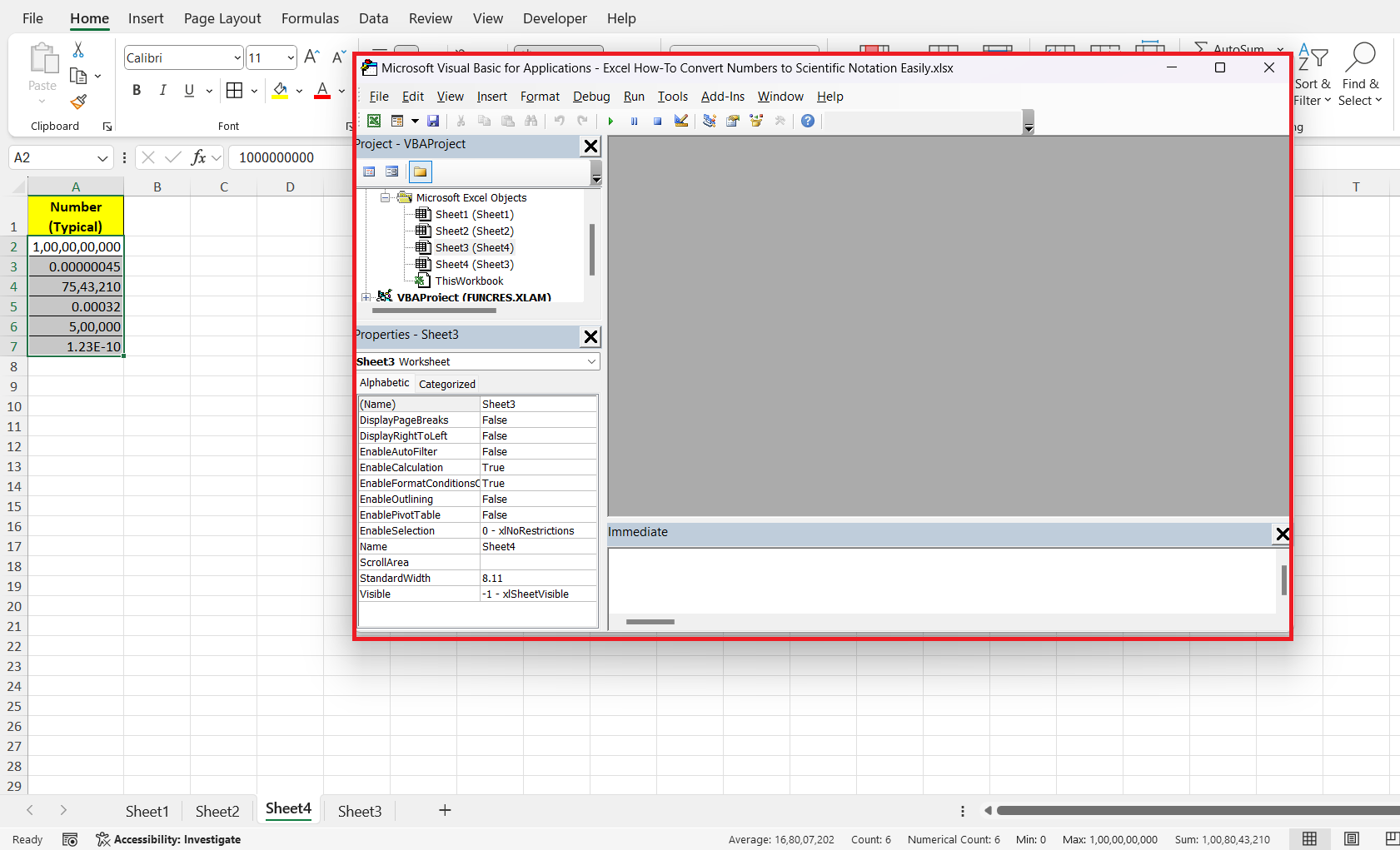Open the Formulas ribbon tab

click(x=310, y=18)
